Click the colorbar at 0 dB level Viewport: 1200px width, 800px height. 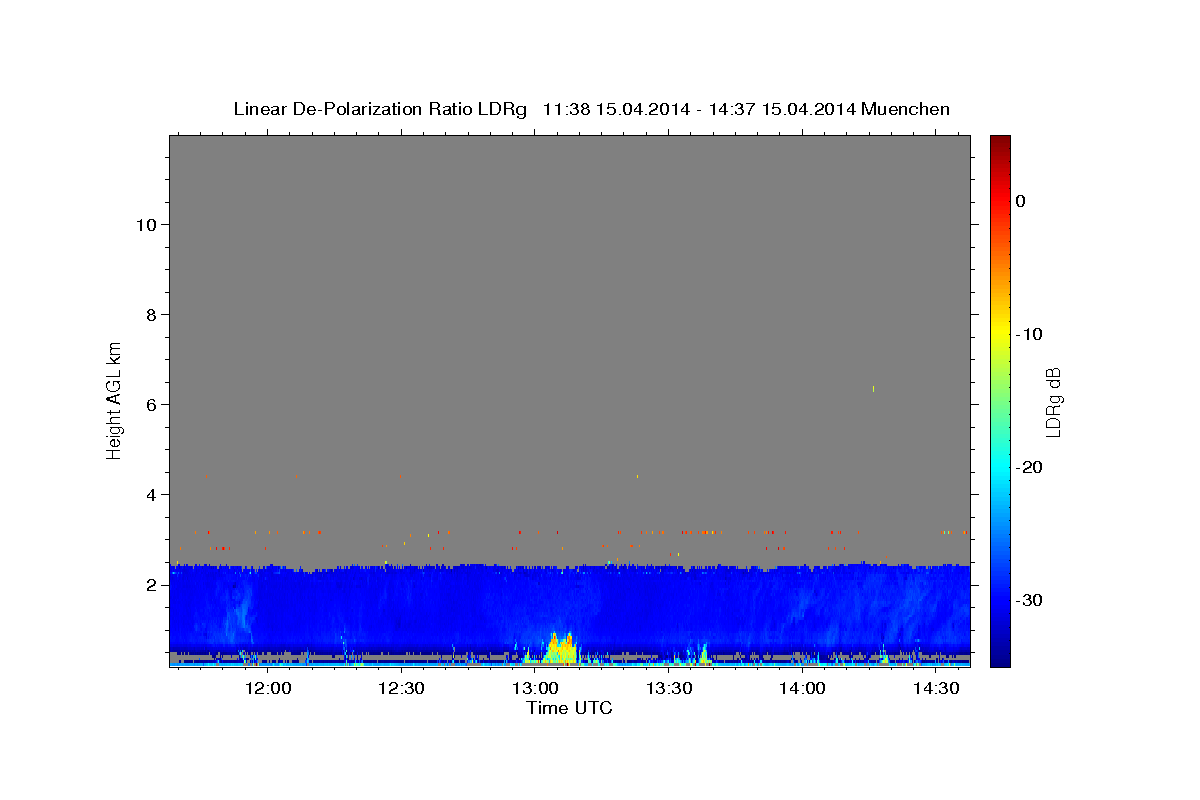point(1000,201)
